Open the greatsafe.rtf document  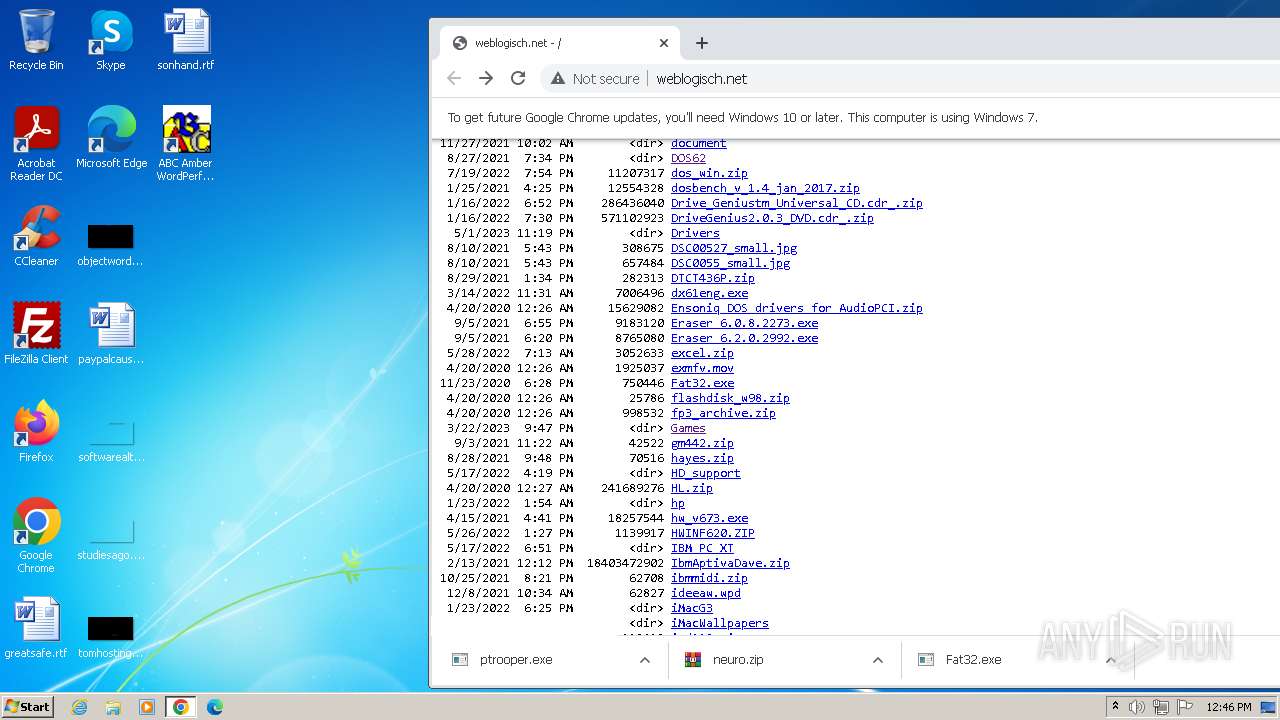point(36,627)
